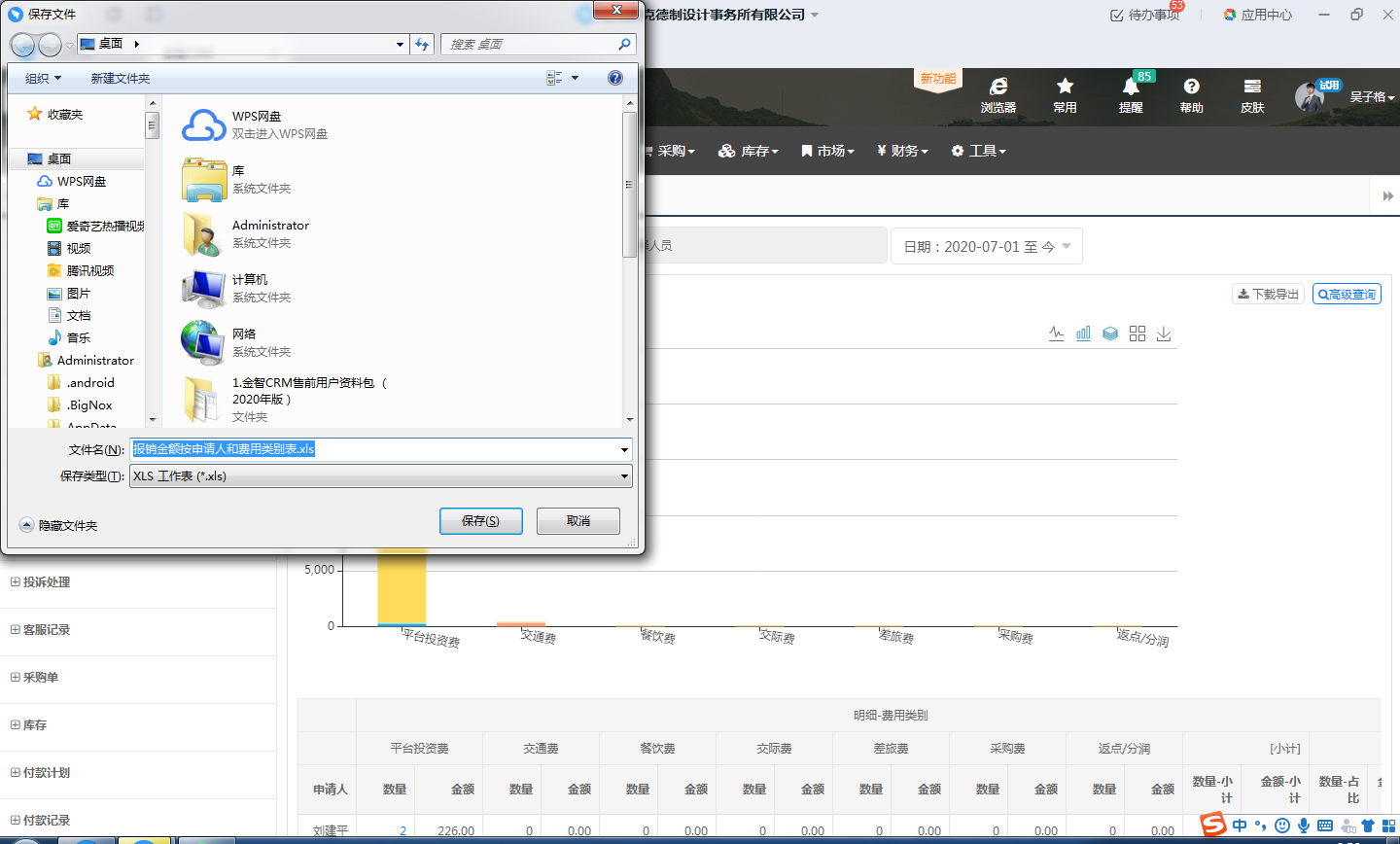Select 文档 in navigation tree
The width and height of the screenshot is (1400, 844).
pos(69,315)
